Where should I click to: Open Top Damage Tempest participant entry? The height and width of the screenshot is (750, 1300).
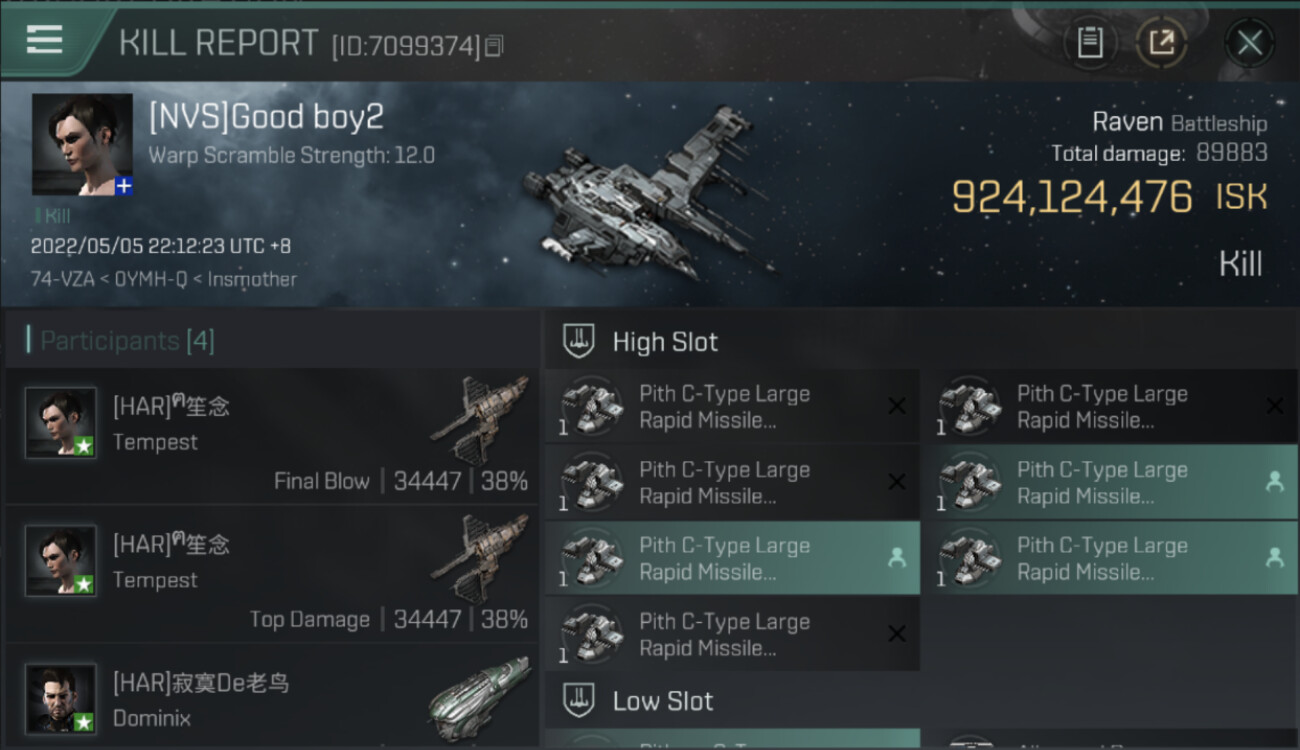point(272,575)
